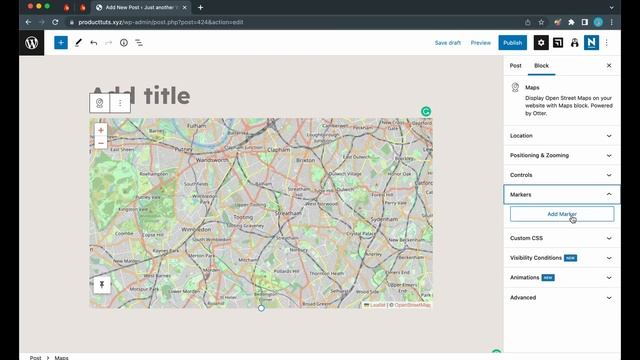Open the post Details info icon
The image size is (640, 360).
(x=124, y=42)
